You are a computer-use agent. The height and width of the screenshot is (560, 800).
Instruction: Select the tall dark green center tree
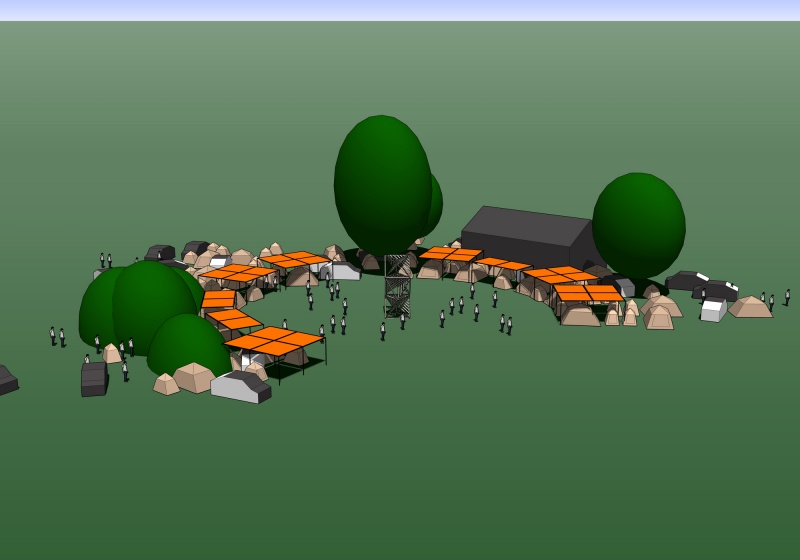point(381,185)
